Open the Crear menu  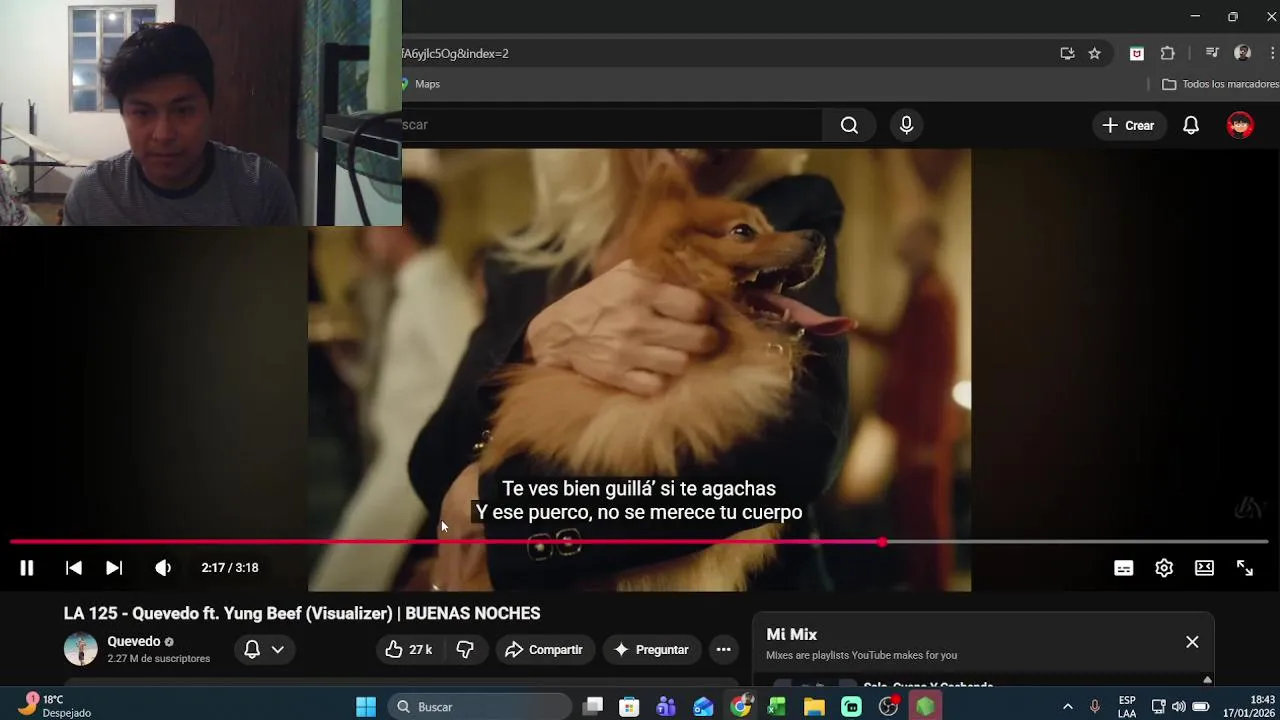(x=1128, y=125)
